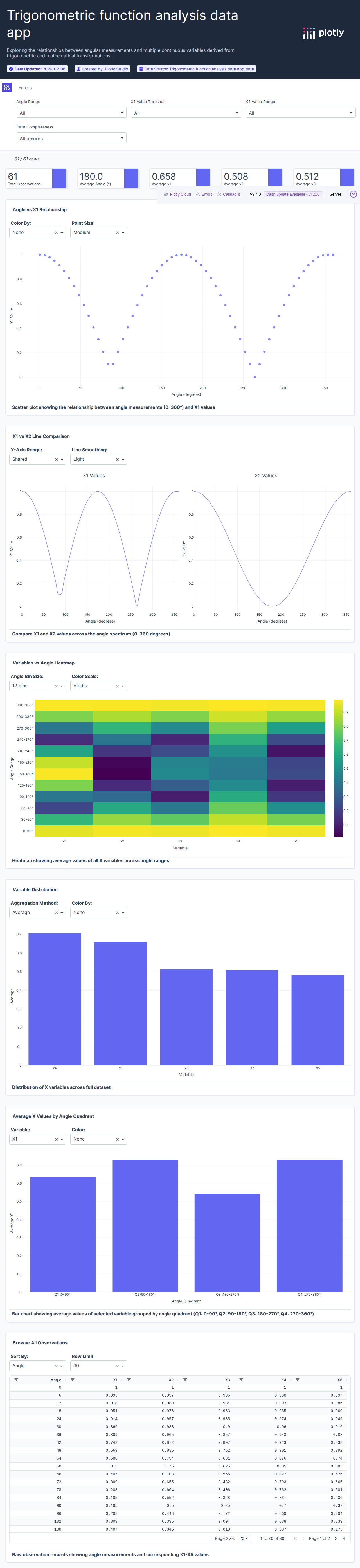Clear the Row Limit selection
360x1568 pixels.
coord(117,1366)
